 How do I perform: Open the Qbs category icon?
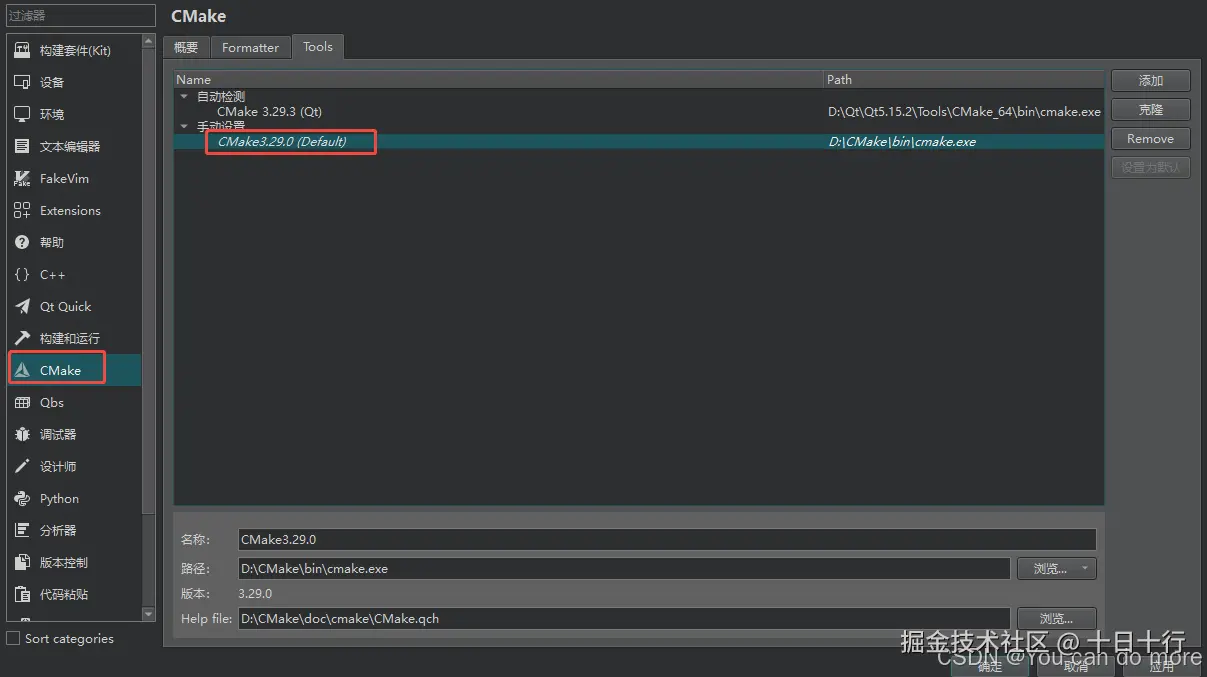pos(22,402)
